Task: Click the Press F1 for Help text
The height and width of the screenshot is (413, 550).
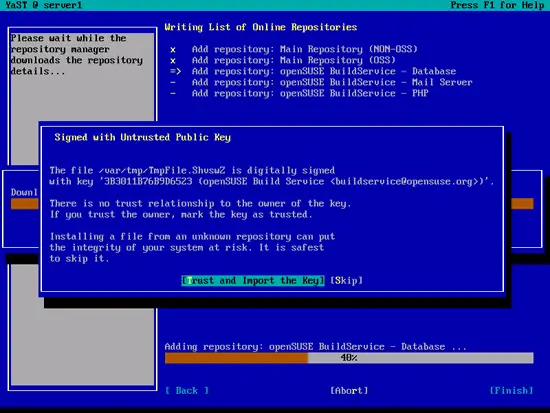Action: (497, 5)
